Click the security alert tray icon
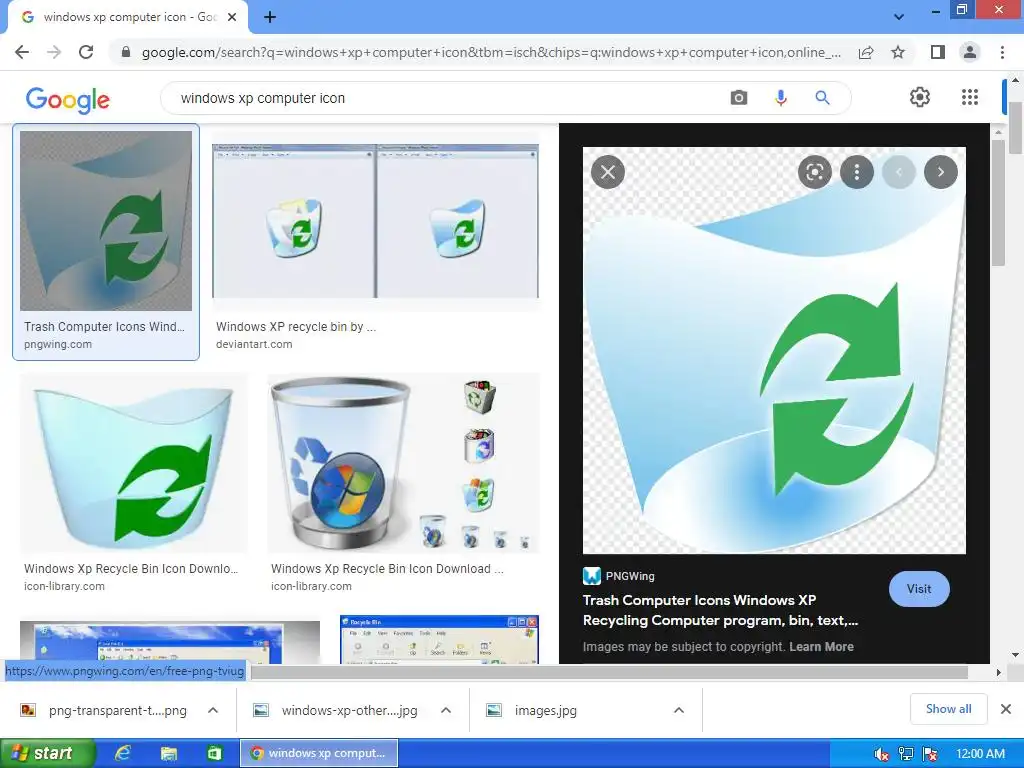Image resolution: width=1024 pixels, height=768 pixels. pyautogui.click(x=930, y=754)
